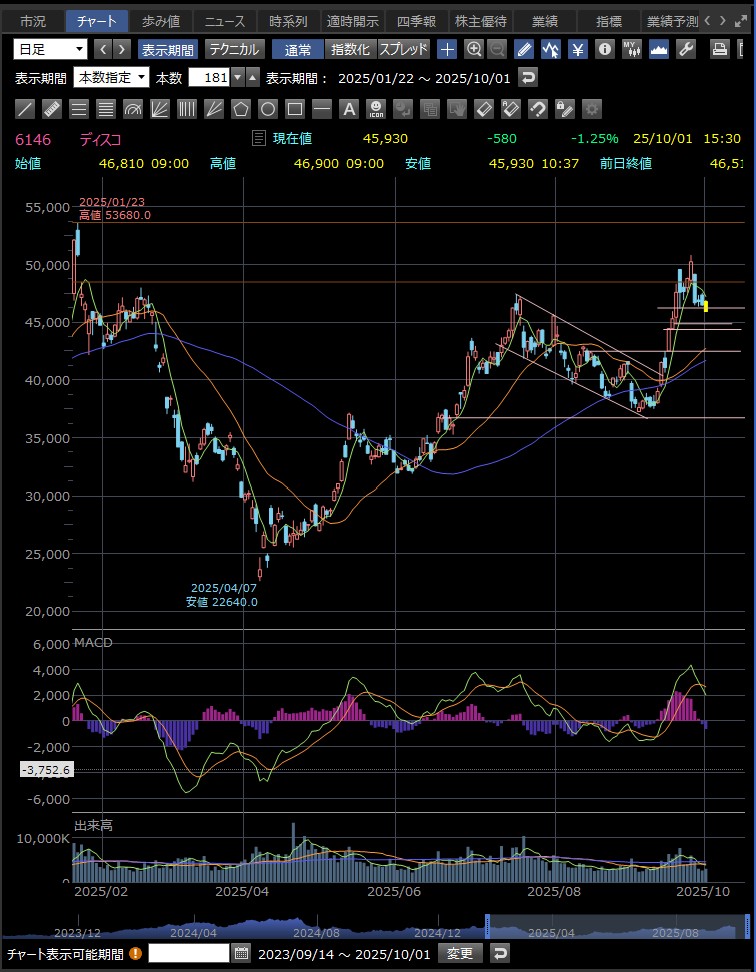Enable 指数化 display mode
The image size is (756, 972).
tap(350, 49)
